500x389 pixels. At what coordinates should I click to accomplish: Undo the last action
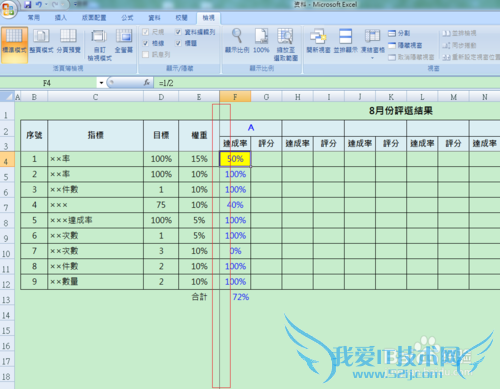click(x=39, y=4)
